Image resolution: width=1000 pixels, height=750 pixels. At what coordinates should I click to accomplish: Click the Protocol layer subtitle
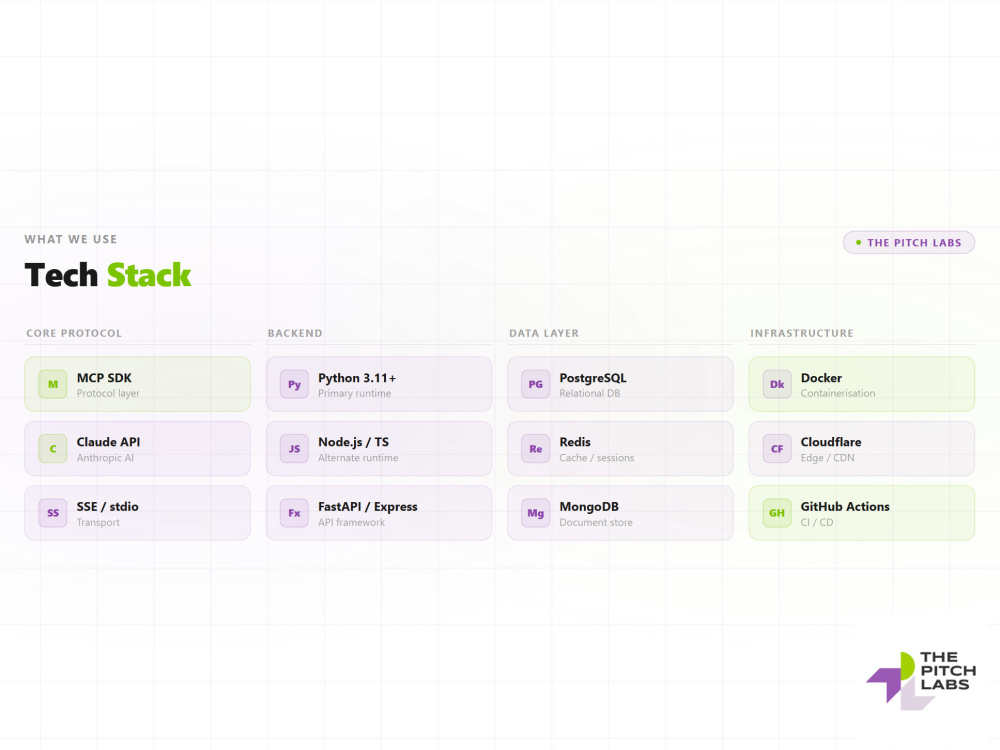point(108,393)
